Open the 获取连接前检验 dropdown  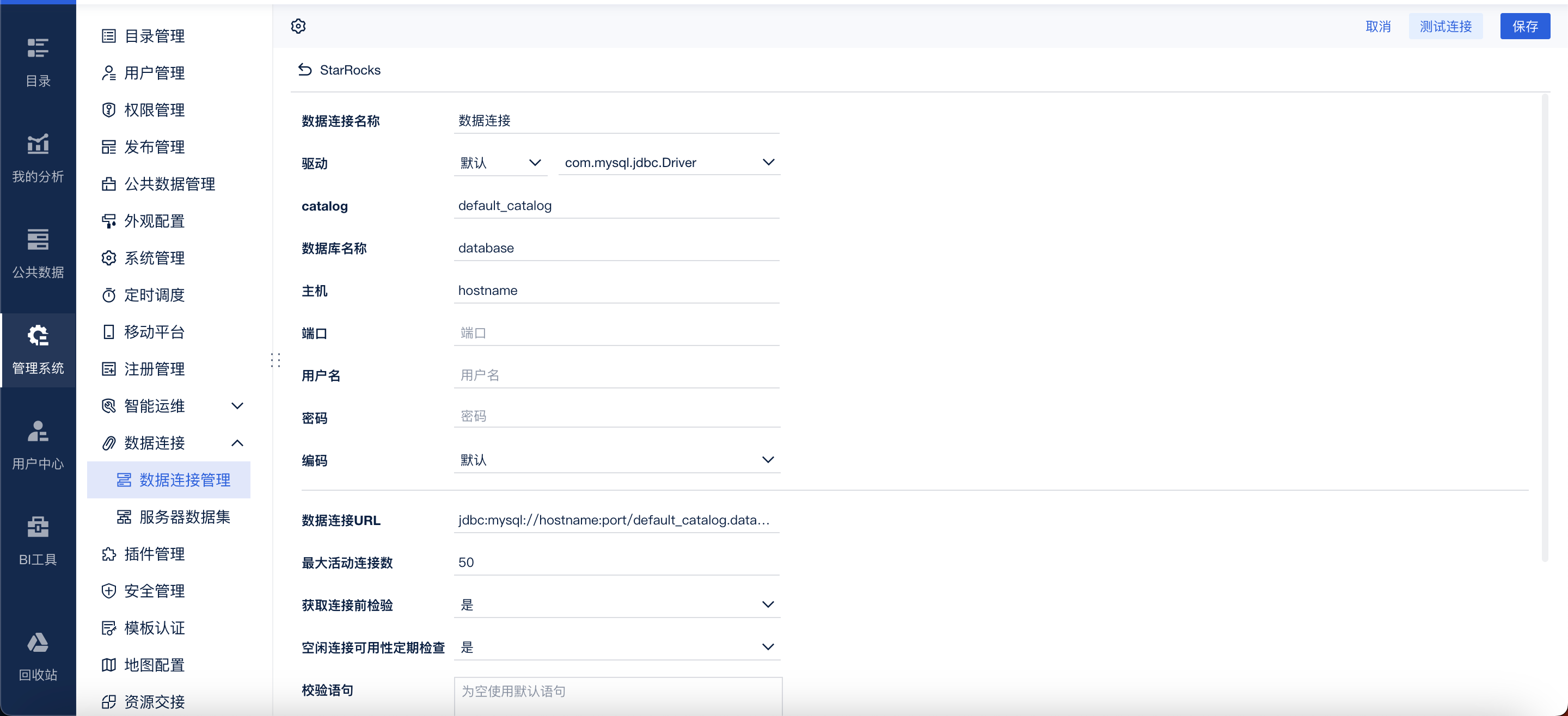(617, 604)
